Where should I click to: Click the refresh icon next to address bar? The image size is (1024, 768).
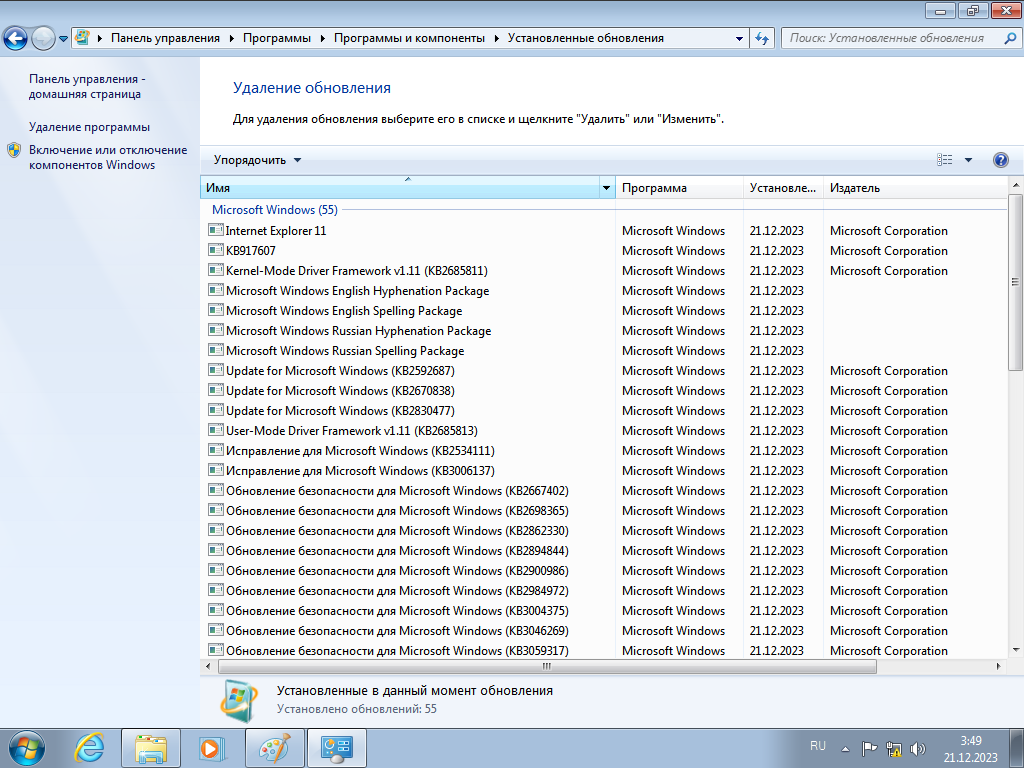[x=762, y=38]
